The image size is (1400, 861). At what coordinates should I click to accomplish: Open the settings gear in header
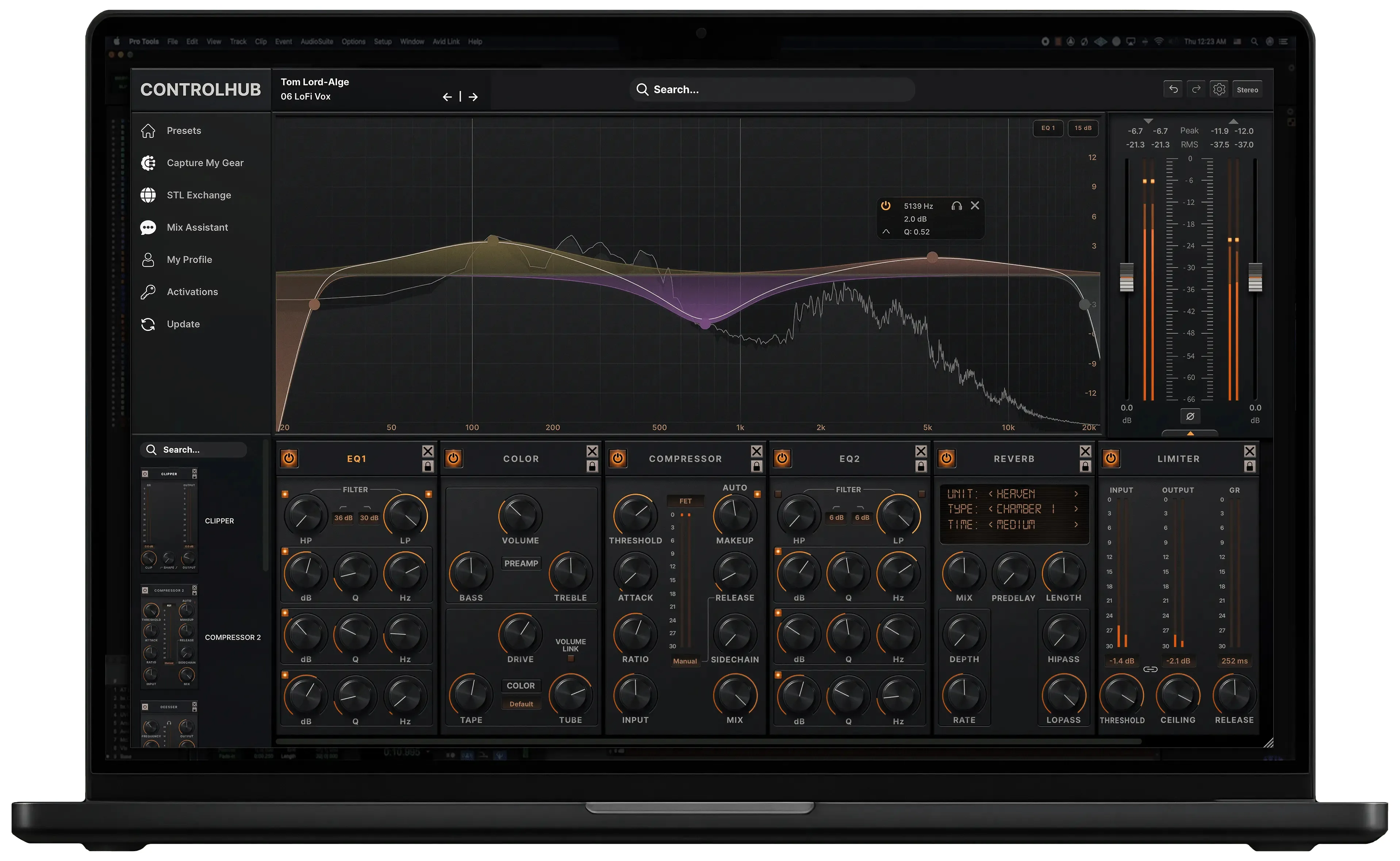(1220, 89)
